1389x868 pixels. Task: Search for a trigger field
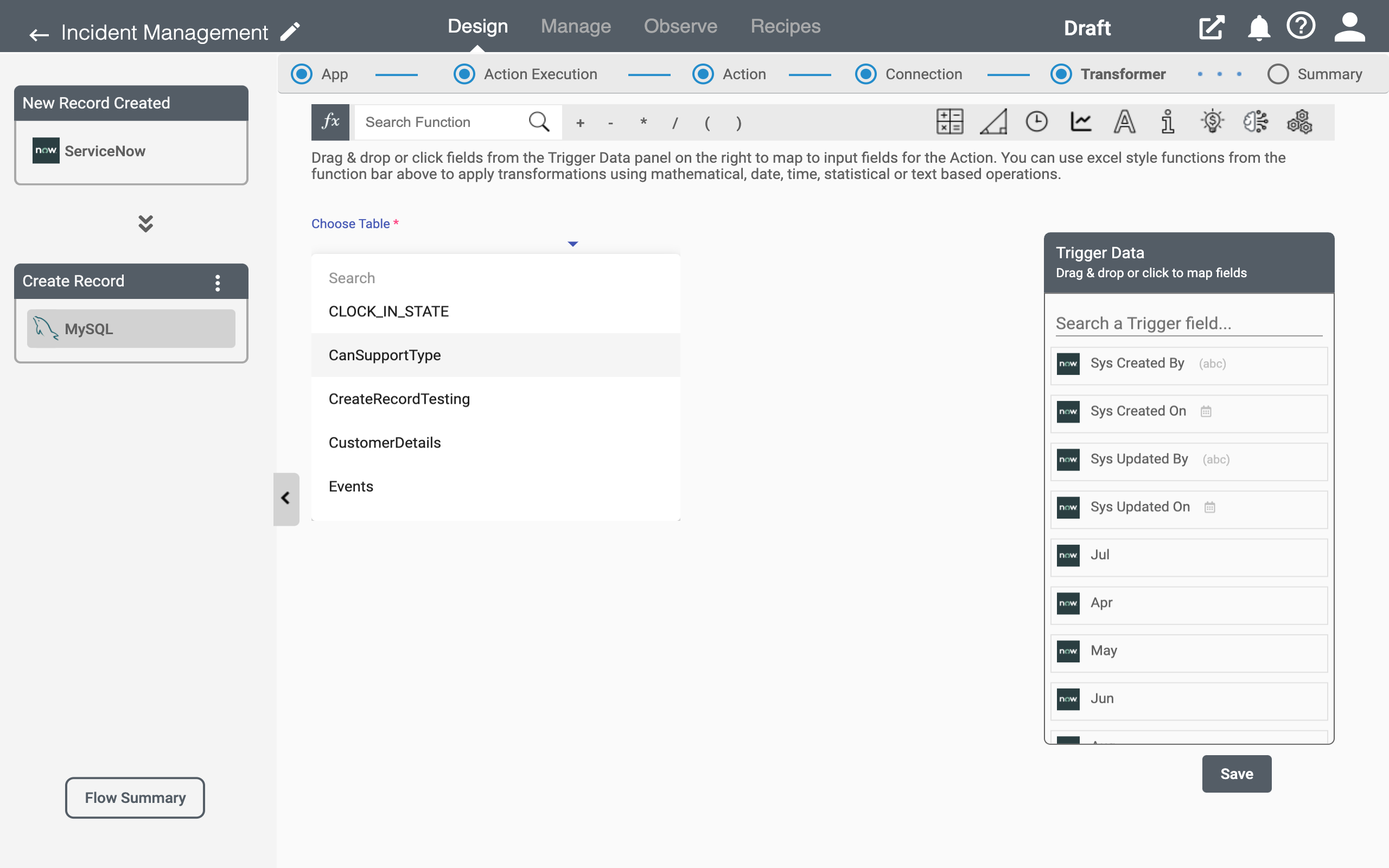(x=1187, y=322)
